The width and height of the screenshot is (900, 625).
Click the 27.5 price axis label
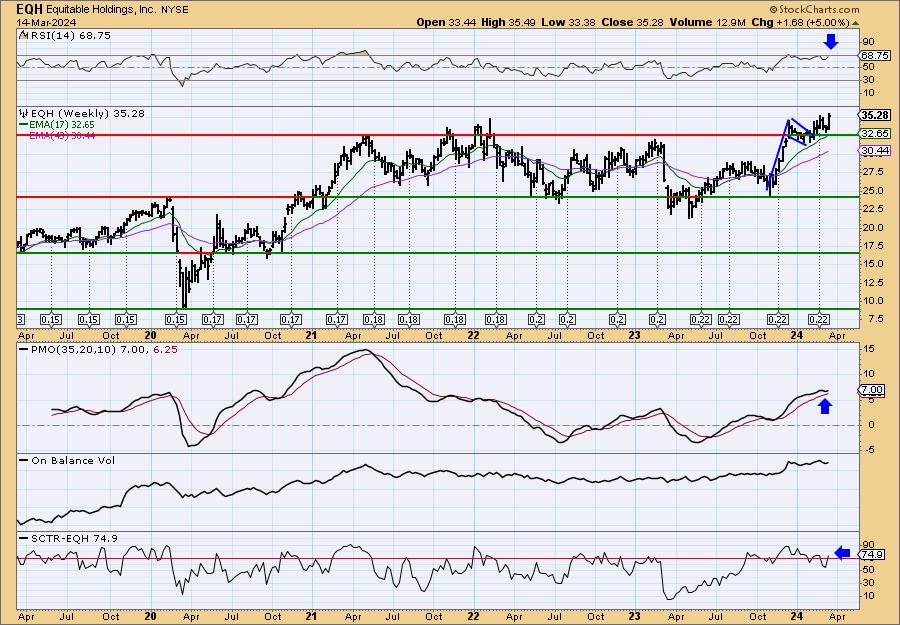point(872,172)
